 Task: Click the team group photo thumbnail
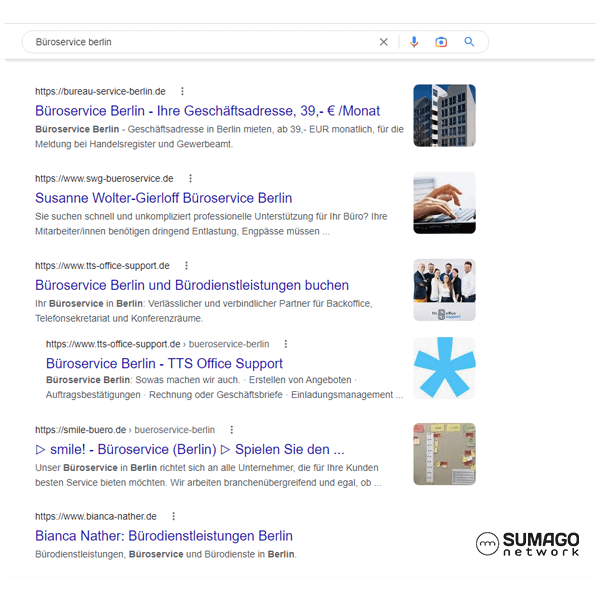pos(444,290)
